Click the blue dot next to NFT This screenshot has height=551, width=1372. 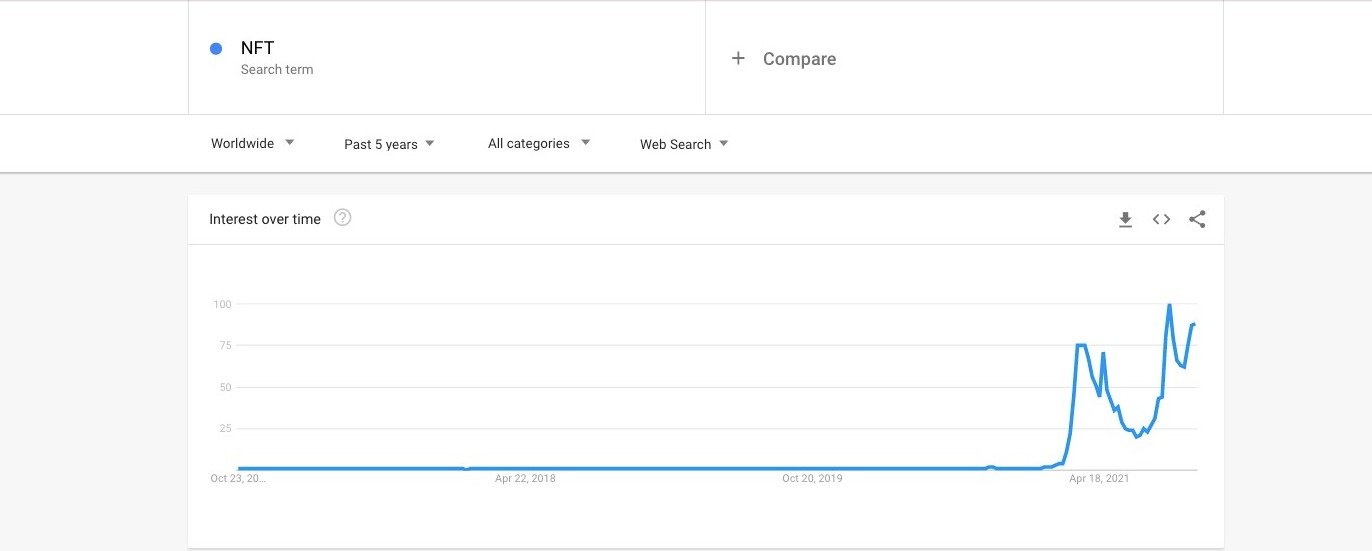point(216,49)
